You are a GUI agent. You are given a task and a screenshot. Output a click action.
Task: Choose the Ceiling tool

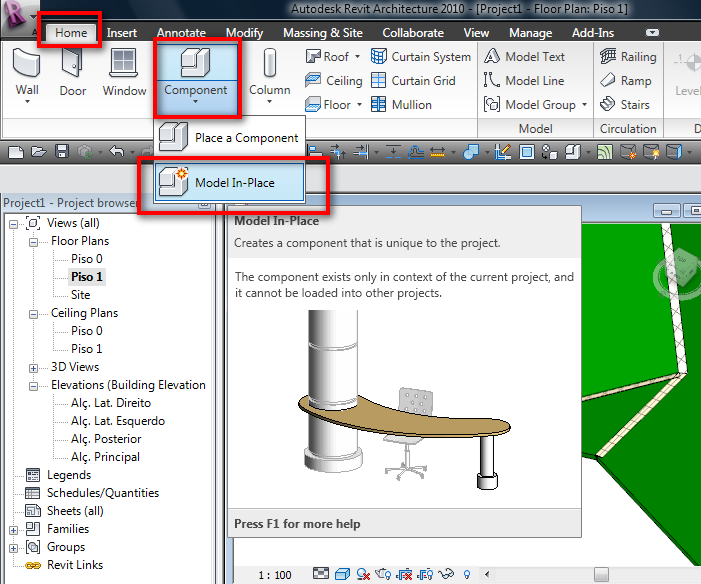pos(334,81)
